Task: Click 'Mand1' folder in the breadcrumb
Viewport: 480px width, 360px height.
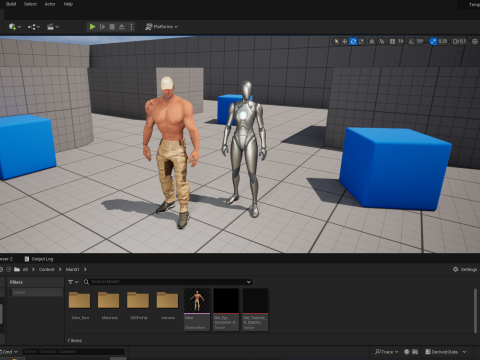Action: tap(72, 269)
